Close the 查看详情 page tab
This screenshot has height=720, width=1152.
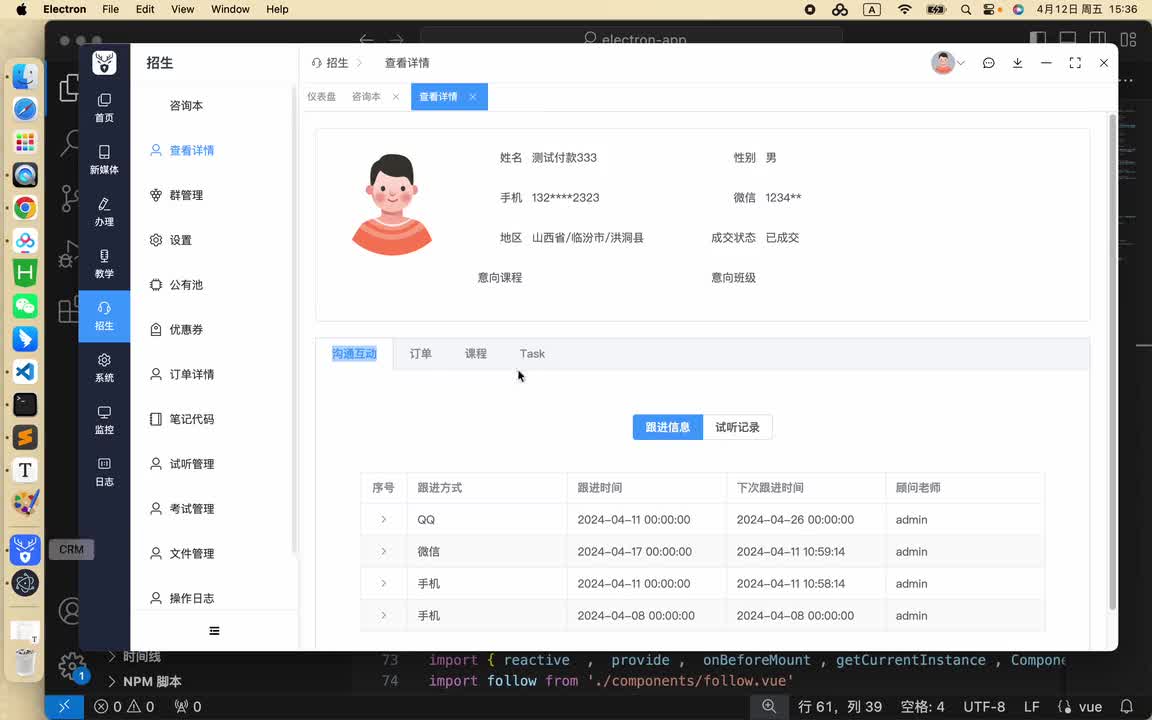(472, 97)
